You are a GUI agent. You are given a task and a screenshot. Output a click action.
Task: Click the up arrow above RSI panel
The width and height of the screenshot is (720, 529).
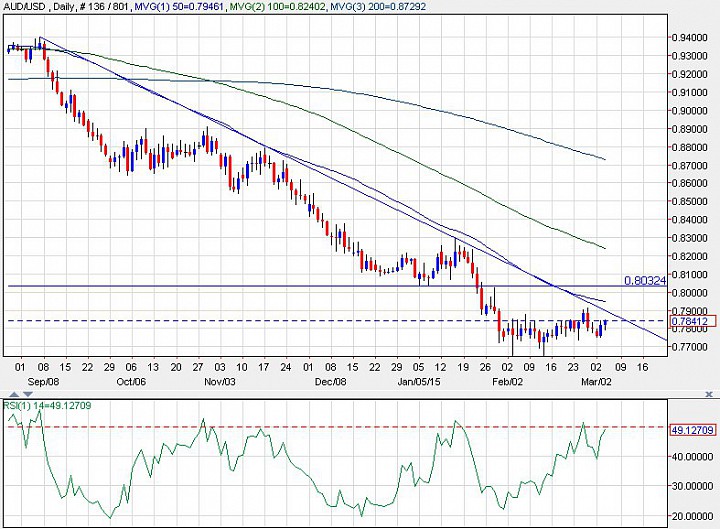14,394
